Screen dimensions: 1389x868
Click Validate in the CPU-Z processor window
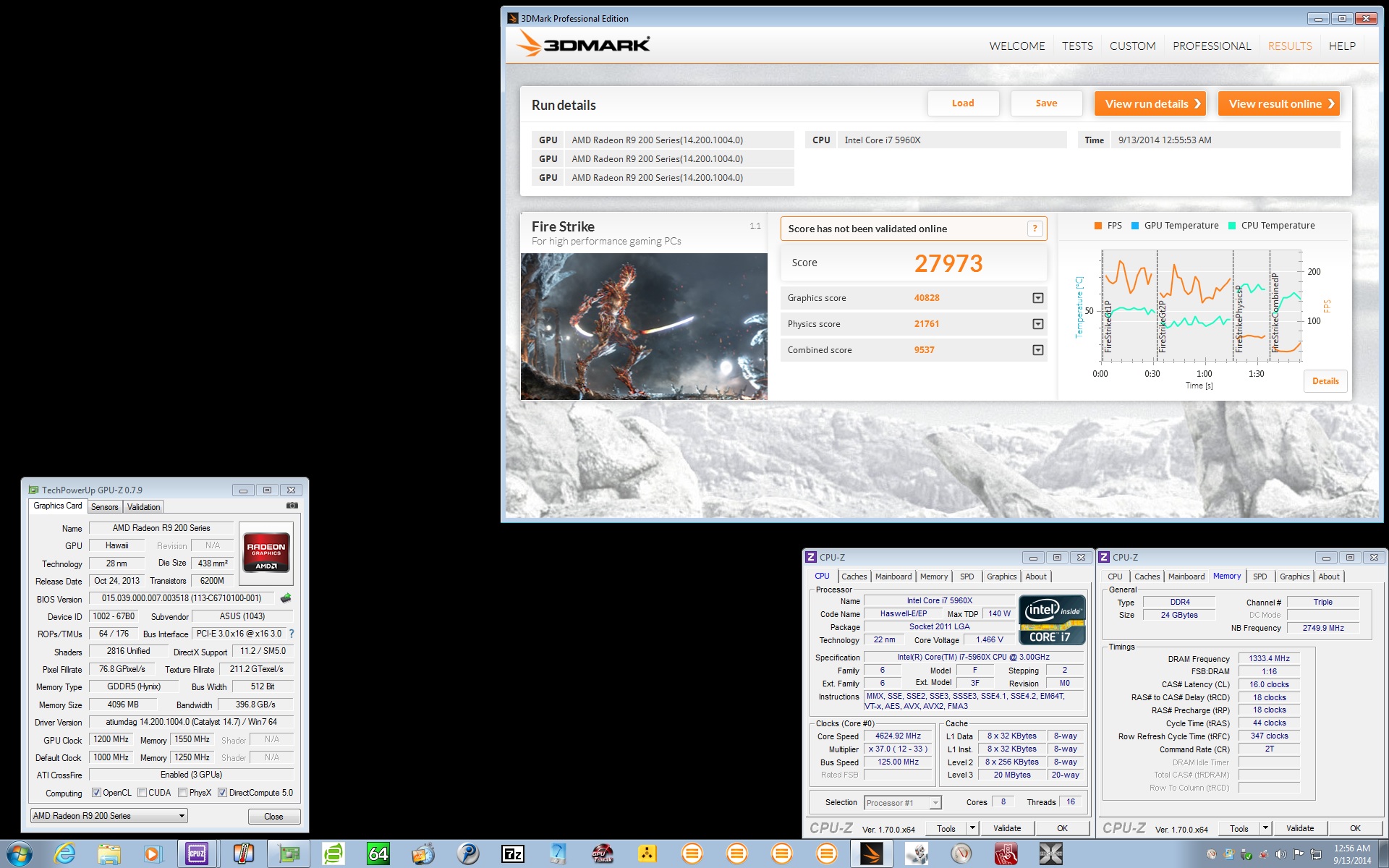point(1007,828)
